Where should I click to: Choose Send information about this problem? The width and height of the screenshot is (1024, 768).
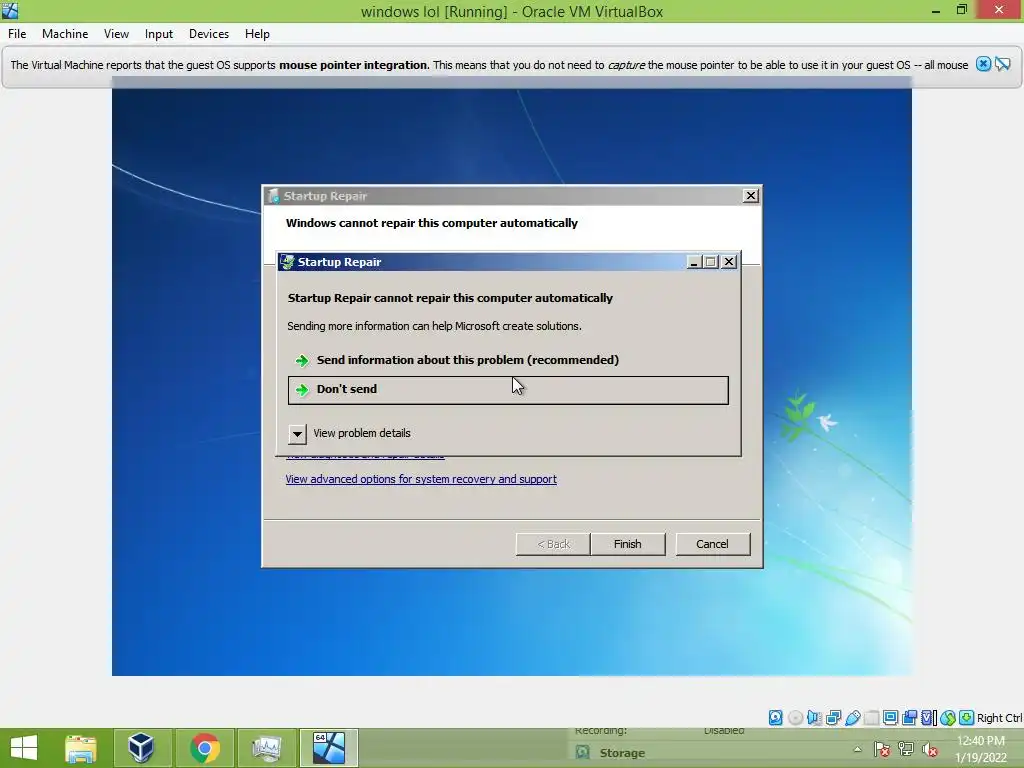click(508, 360)
